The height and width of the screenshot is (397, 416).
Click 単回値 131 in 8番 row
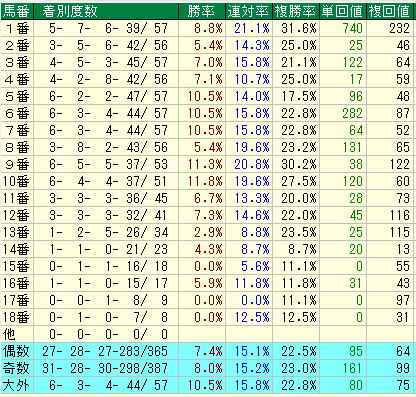[x=353, y=148]
